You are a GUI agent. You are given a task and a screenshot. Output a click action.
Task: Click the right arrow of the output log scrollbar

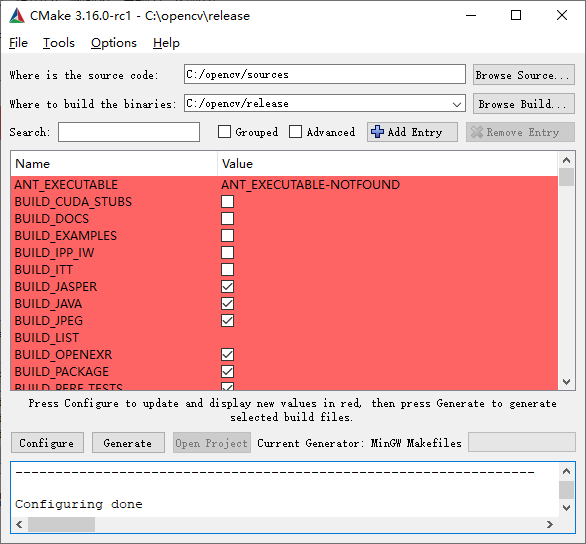point(549,525)
